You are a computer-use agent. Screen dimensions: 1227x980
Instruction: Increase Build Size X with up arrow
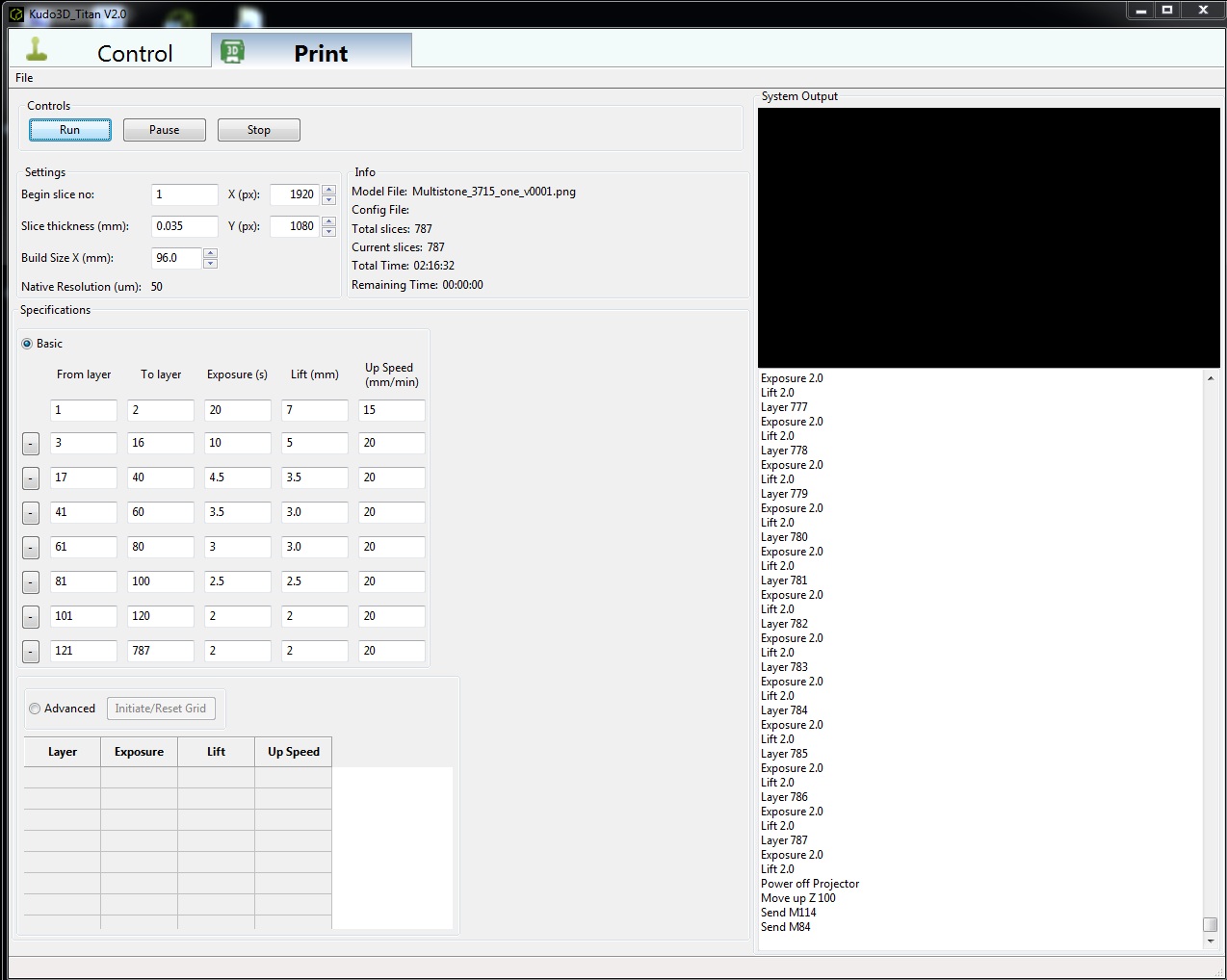pos(211,253)
